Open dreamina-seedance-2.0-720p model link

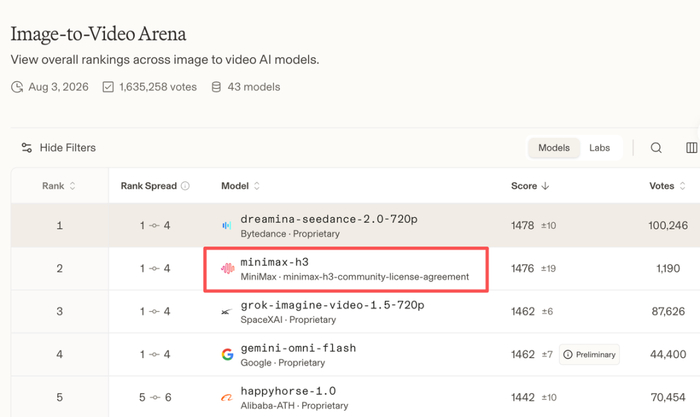329,219
